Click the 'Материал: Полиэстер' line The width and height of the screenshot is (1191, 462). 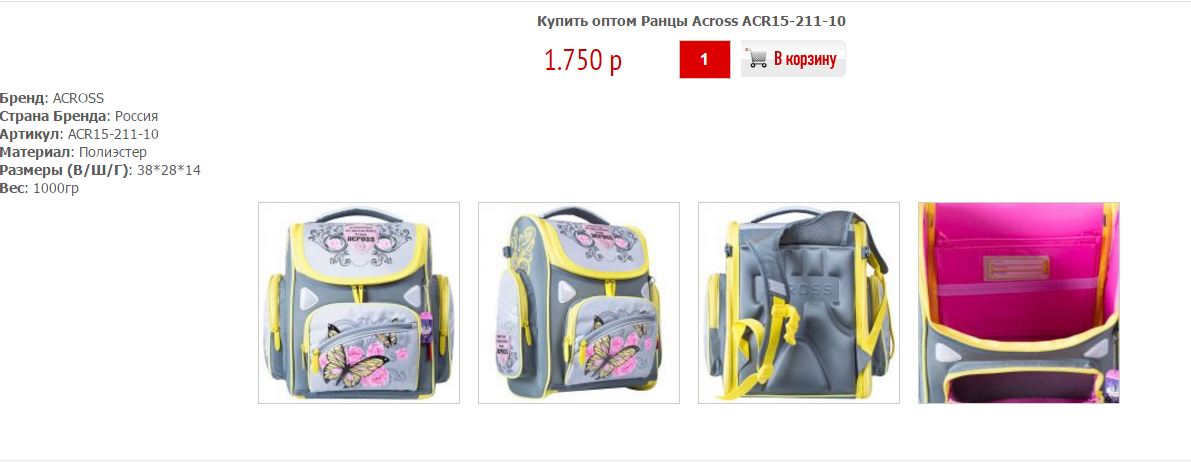pyautogui.click(x=74, y=152)
